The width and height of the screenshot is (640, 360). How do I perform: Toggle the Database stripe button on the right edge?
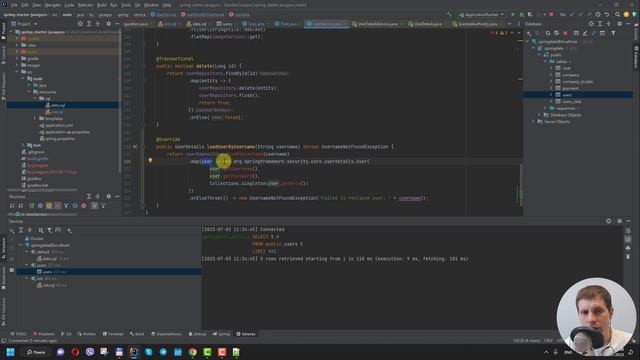(636, 57)
